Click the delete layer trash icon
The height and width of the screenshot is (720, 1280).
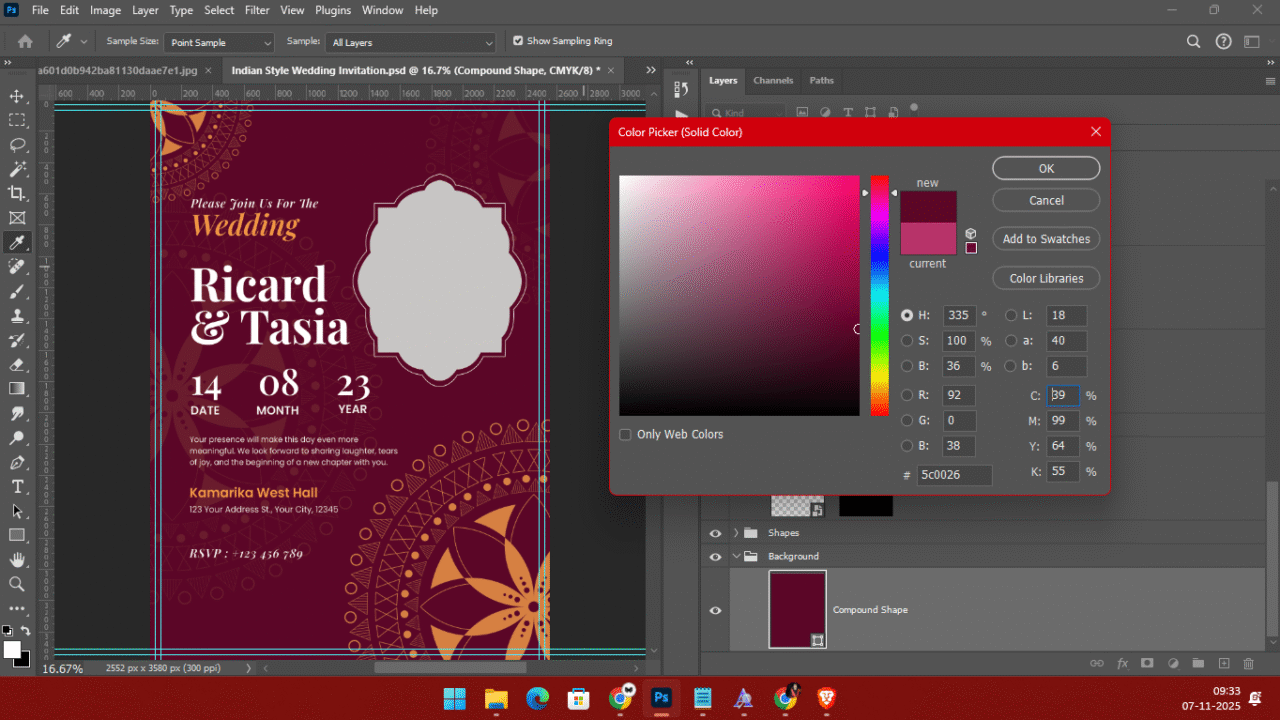tap(1248, 663)
